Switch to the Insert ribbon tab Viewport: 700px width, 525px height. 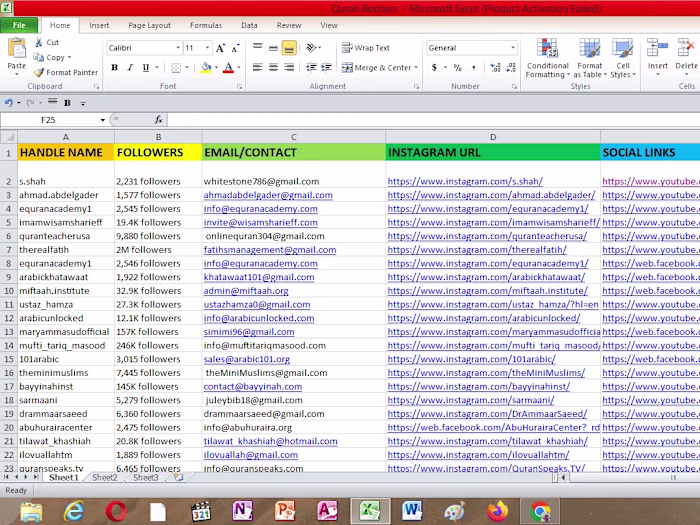click(x=99, y=25)
